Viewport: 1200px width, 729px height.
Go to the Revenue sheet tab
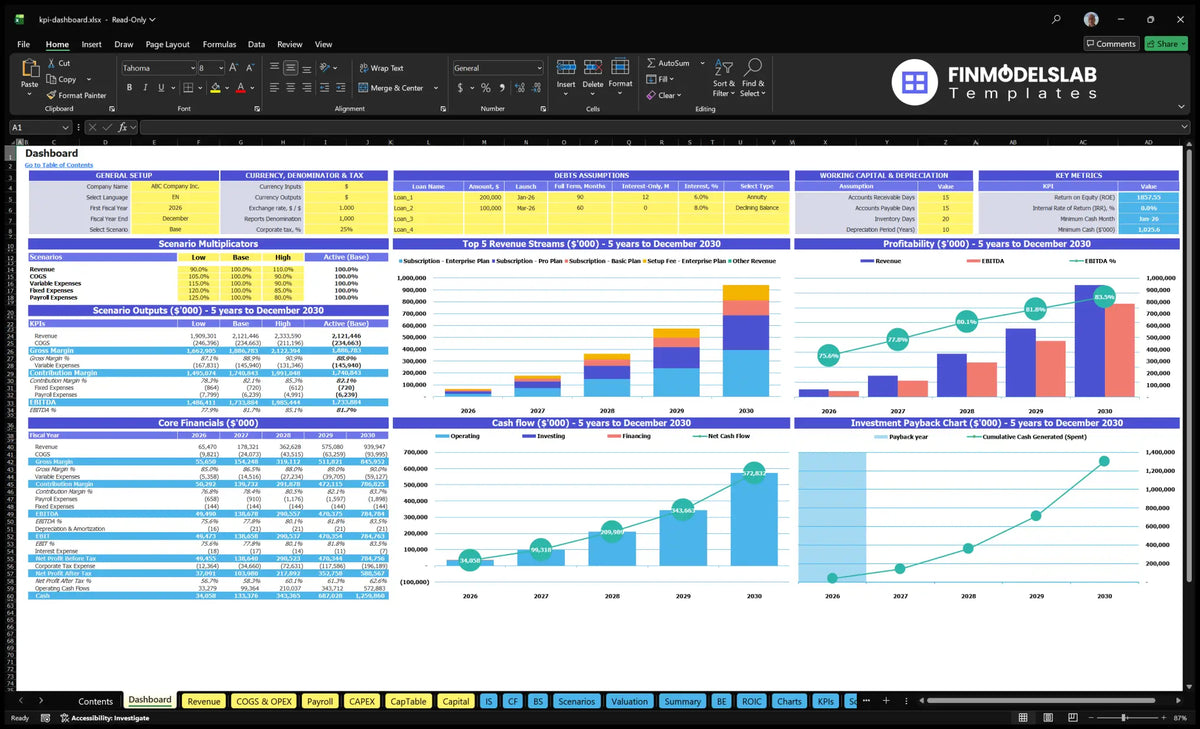(203, 701)
